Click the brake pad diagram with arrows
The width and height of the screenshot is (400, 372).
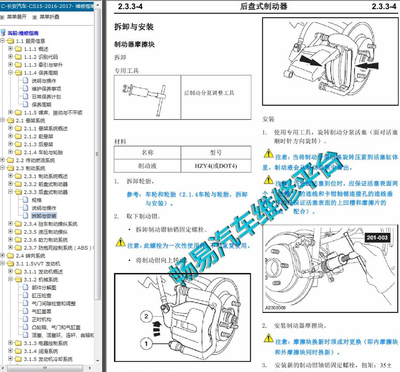coord(330,62)
